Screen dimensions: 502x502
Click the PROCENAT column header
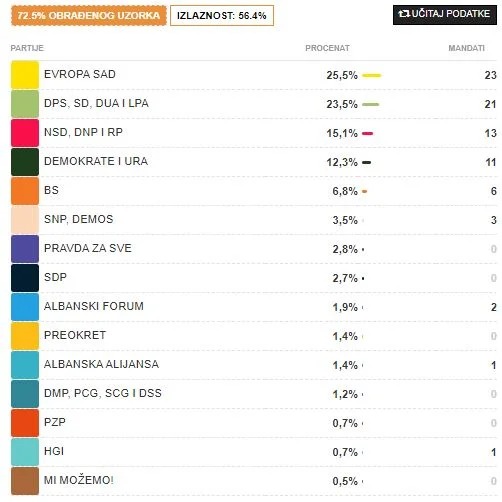(327, 48)
